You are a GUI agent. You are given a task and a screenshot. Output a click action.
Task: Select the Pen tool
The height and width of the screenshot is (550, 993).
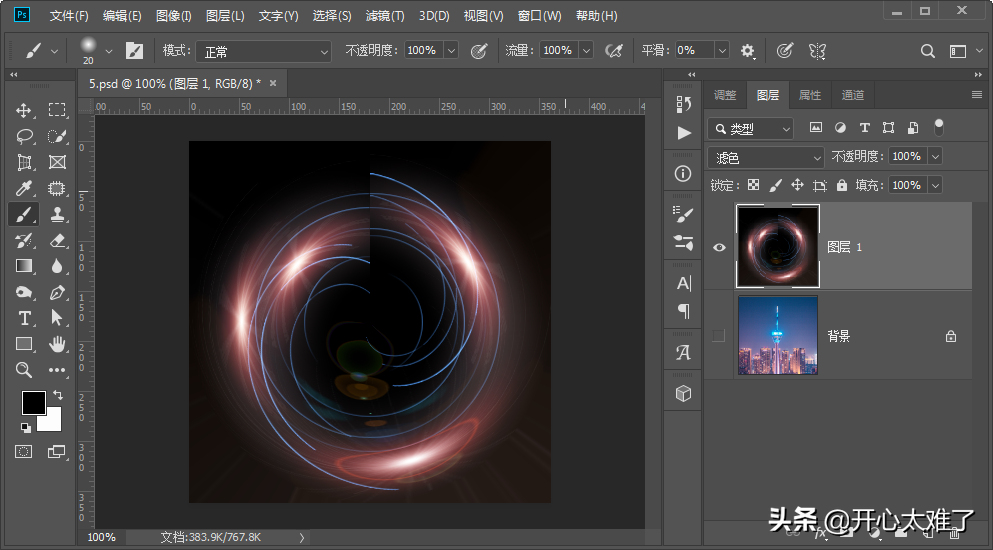pyautogui.click(x=57, y=292)
